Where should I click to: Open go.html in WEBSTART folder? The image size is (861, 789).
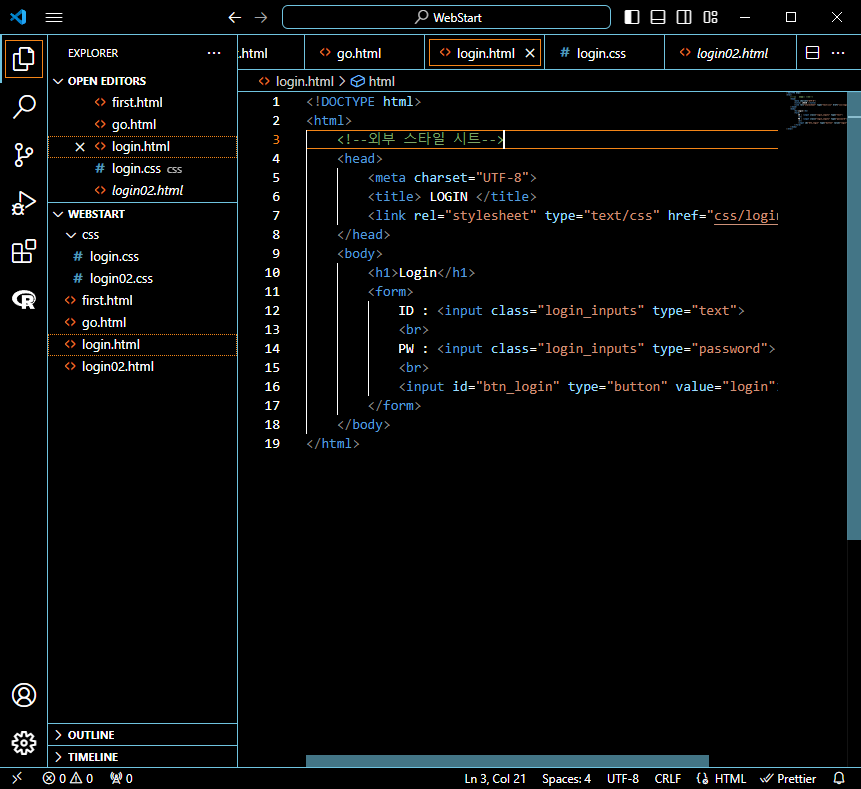(x=143, y=322)
